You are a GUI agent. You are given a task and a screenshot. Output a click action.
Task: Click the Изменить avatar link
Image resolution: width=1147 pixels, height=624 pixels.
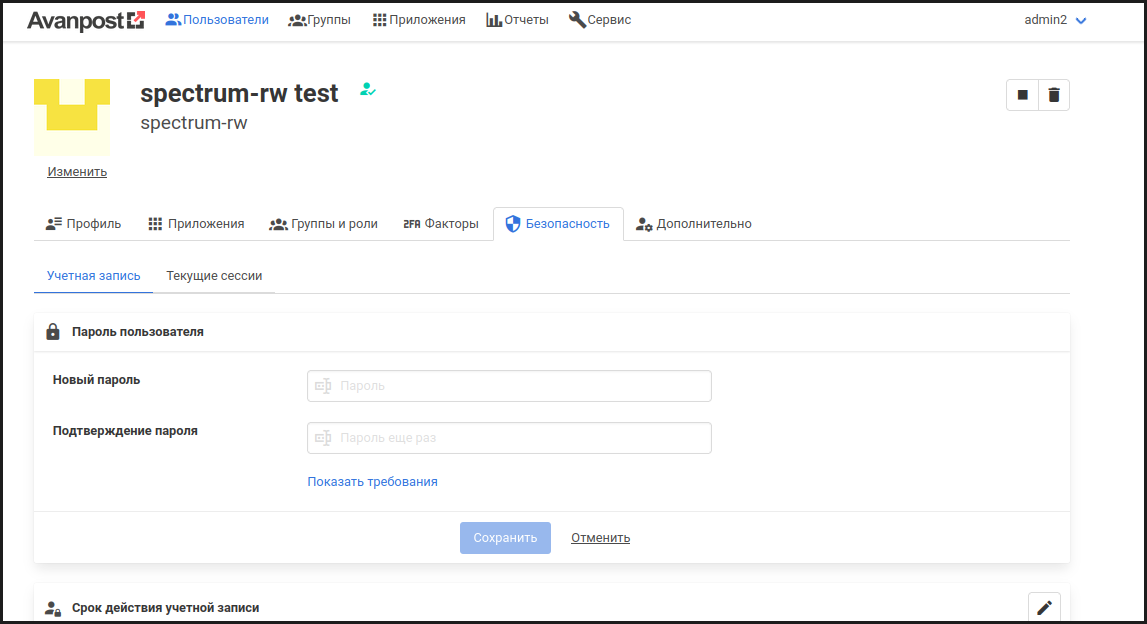77,171
